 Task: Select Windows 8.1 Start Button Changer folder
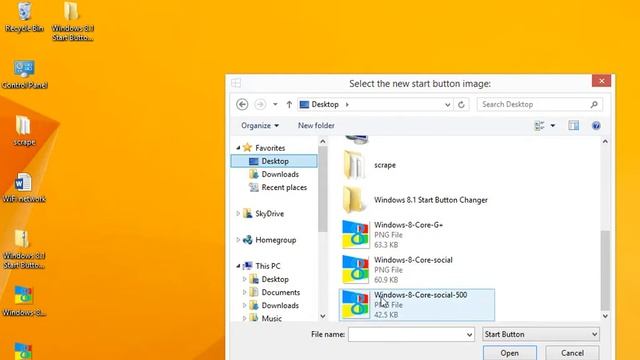tap(417, 200)
